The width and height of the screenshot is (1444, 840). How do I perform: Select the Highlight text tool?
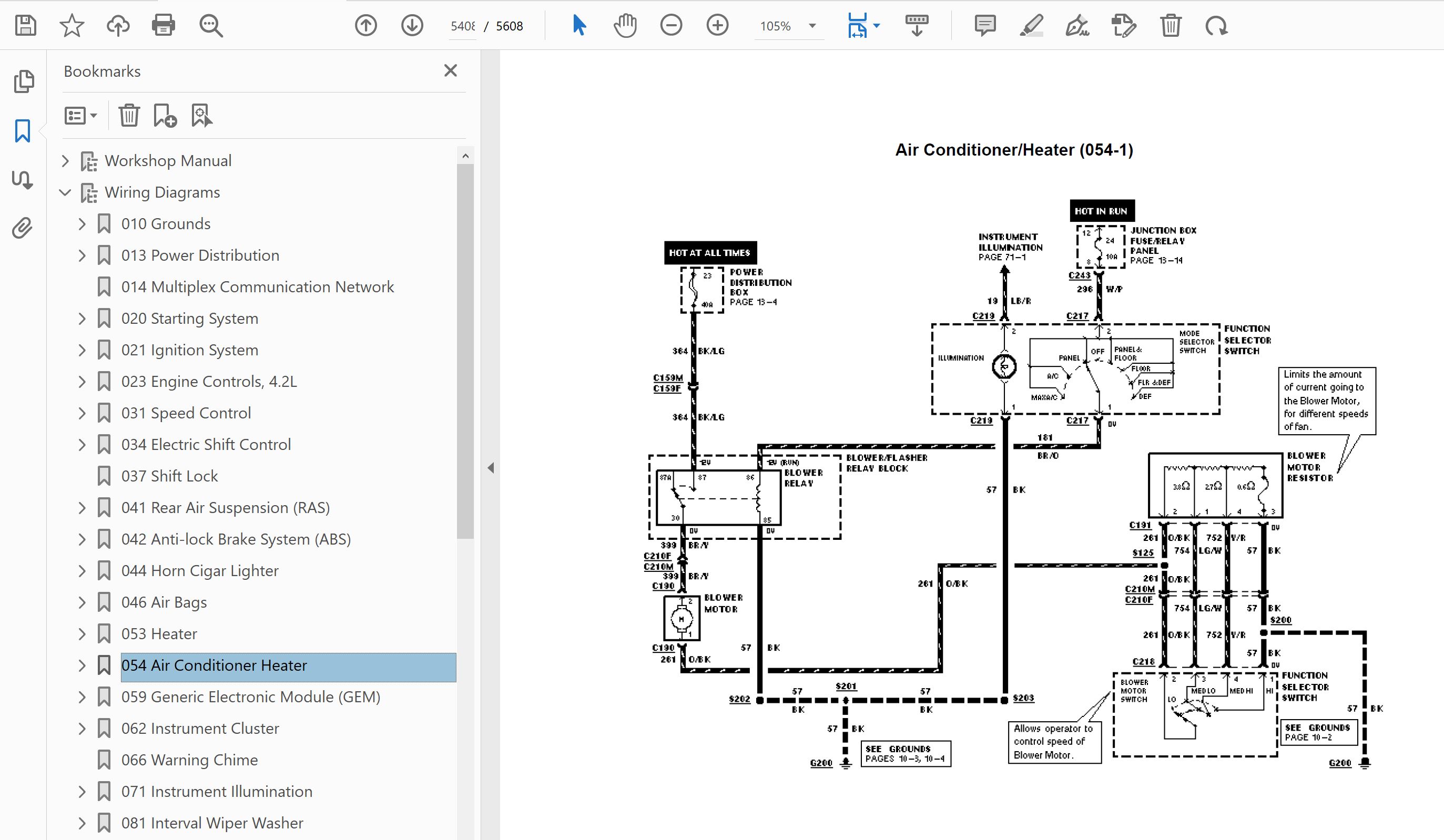click(x=1031, y=26)
